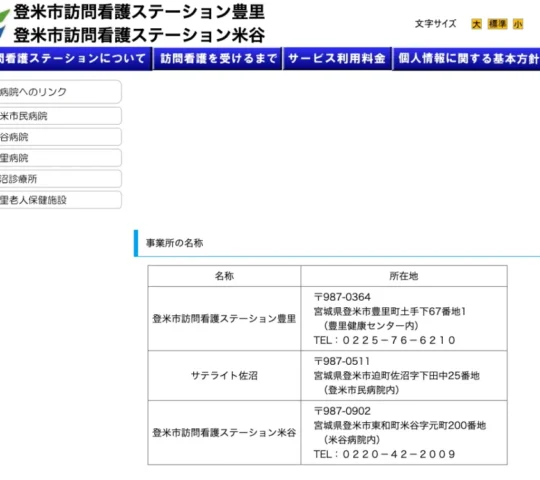Click postal code 〒987-0902
The height and width of the screenshot is (480, 540).
coord(342,411)
